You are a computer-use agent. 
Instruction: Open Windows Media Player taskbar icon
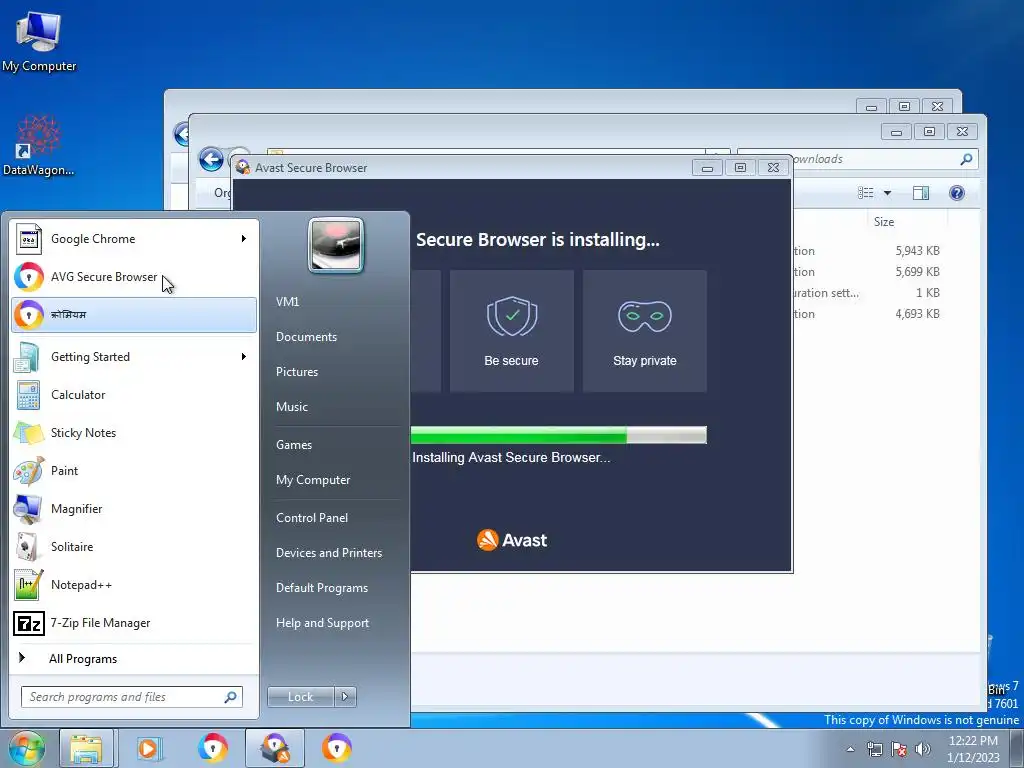tap(150, 748)
